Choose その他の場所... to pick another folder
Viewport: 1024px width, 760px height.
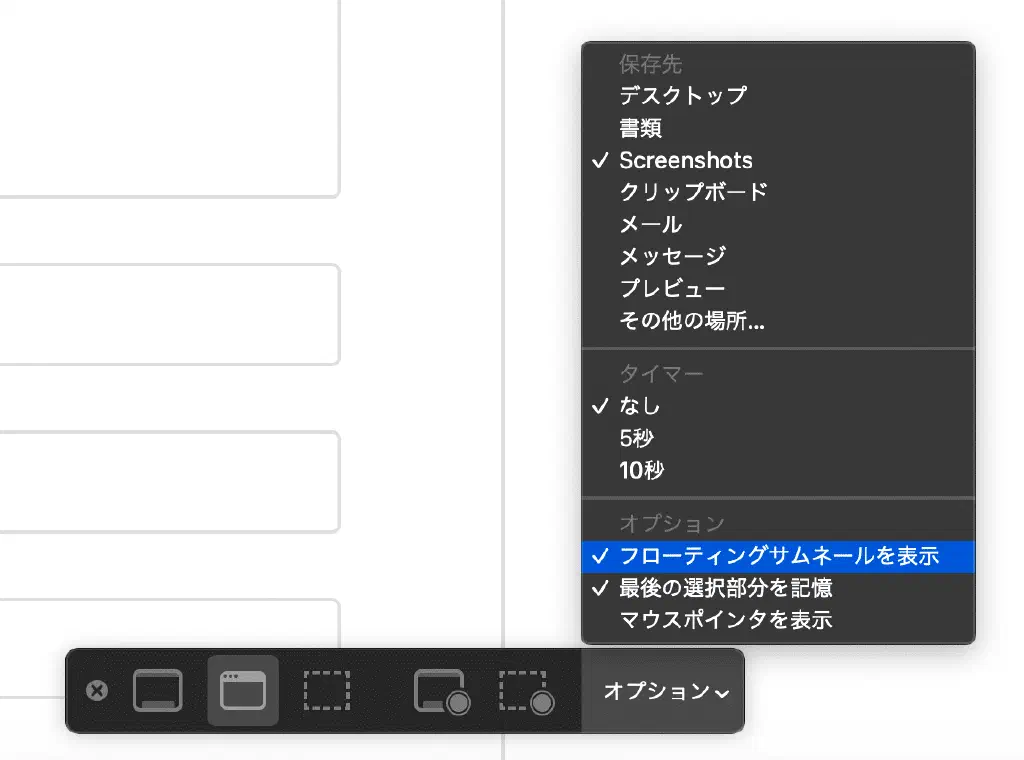pyautogui.click(x=692, y=321)
